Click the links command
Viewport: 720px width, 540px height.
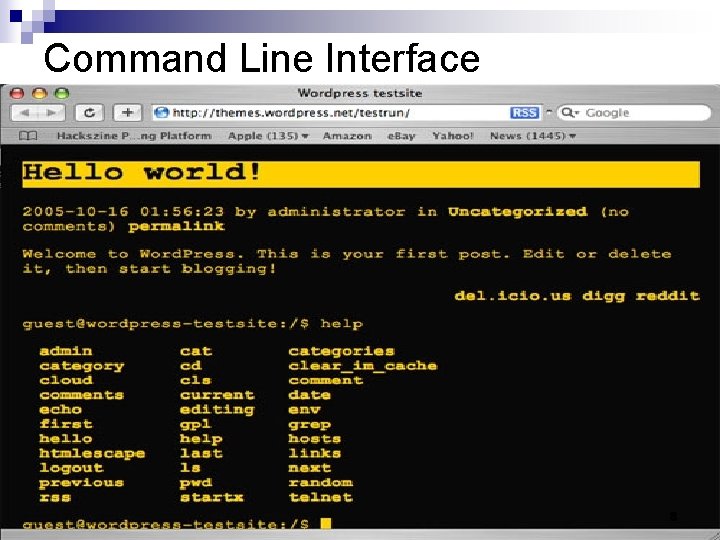(315, 454)
